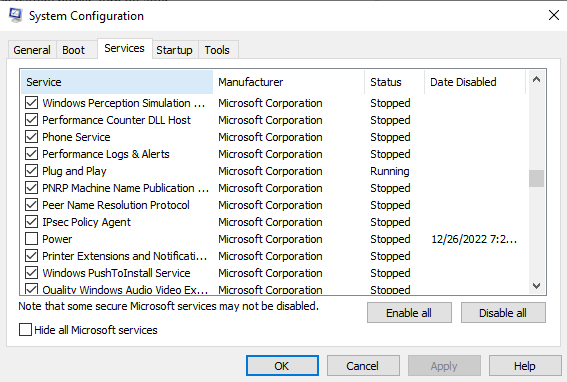This screenshot has height=382, width=567.
Task: Click the System Configuration title bar icon
Action: click(x=16, y=16)
